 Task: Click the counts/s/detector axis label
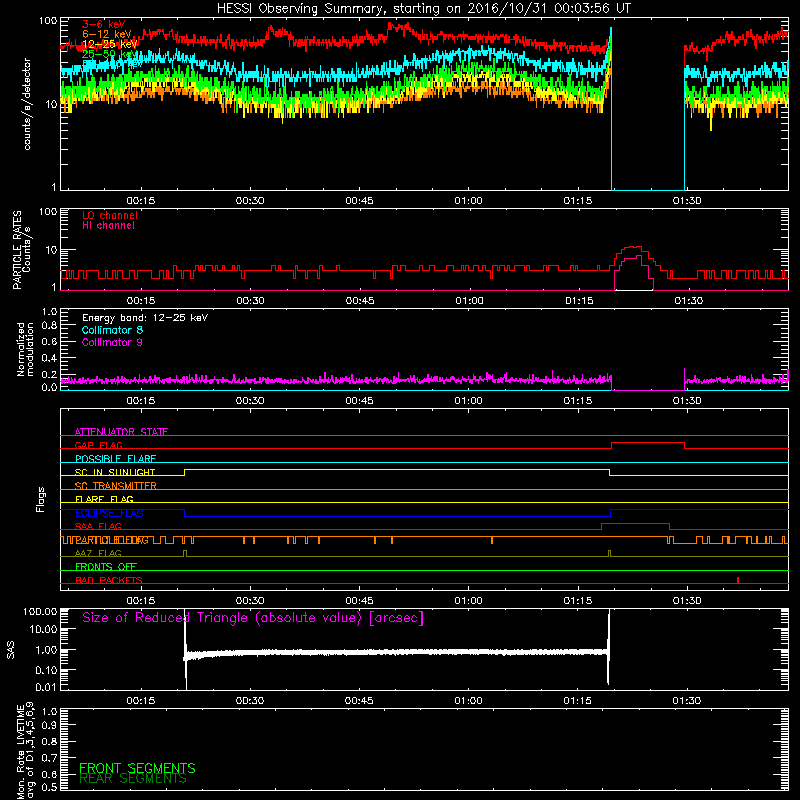(27, 104)
